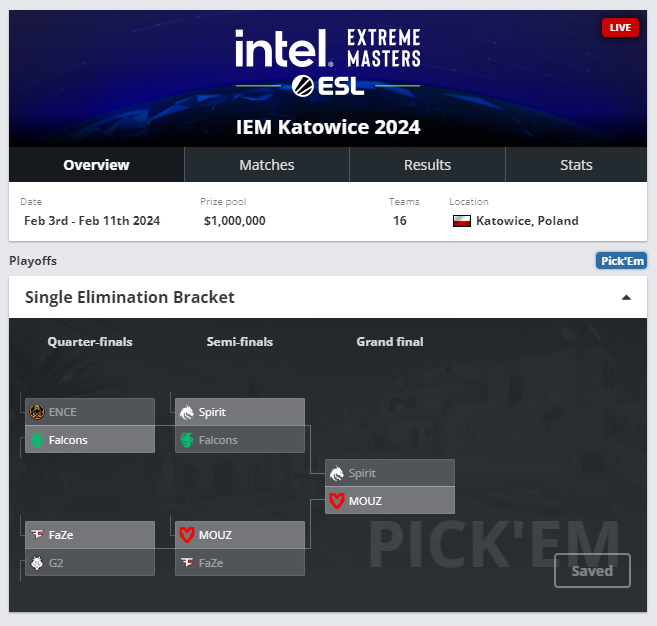This screenshot has width=657, height=626.
Task: Click the Poland flag icon
Action: (462, 221)
